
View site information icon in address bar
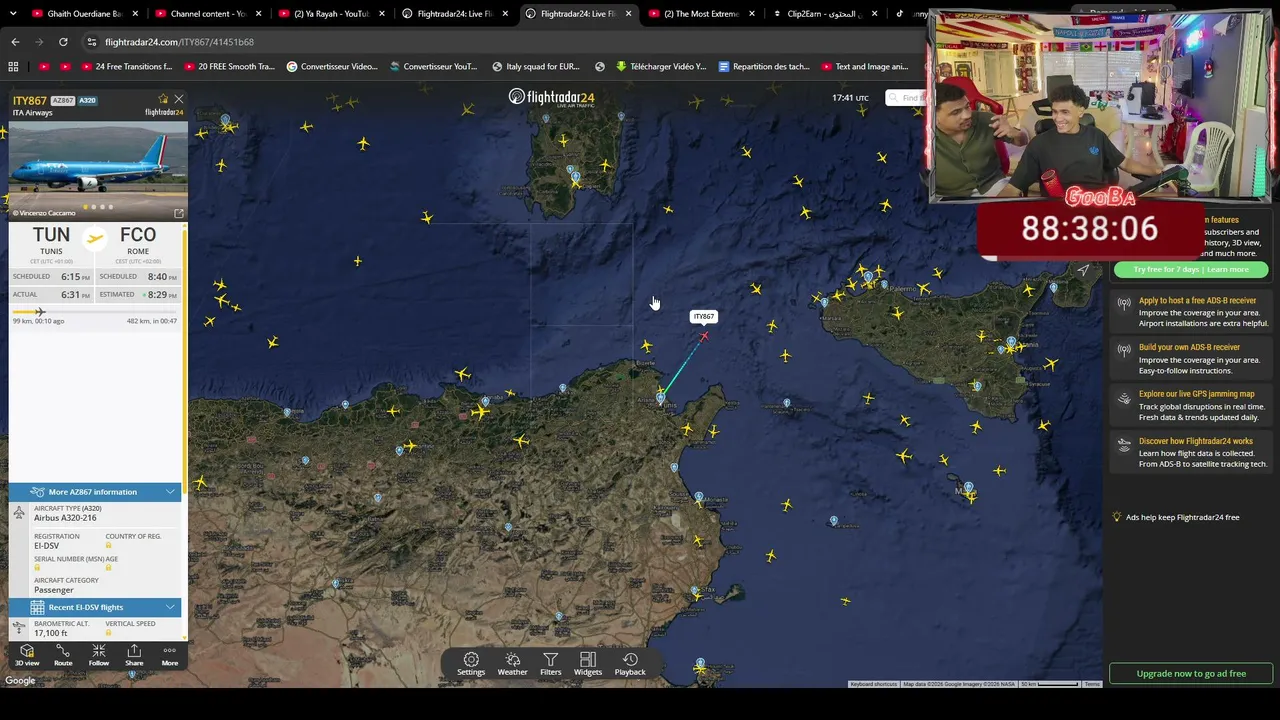click(x=92, y=42)
